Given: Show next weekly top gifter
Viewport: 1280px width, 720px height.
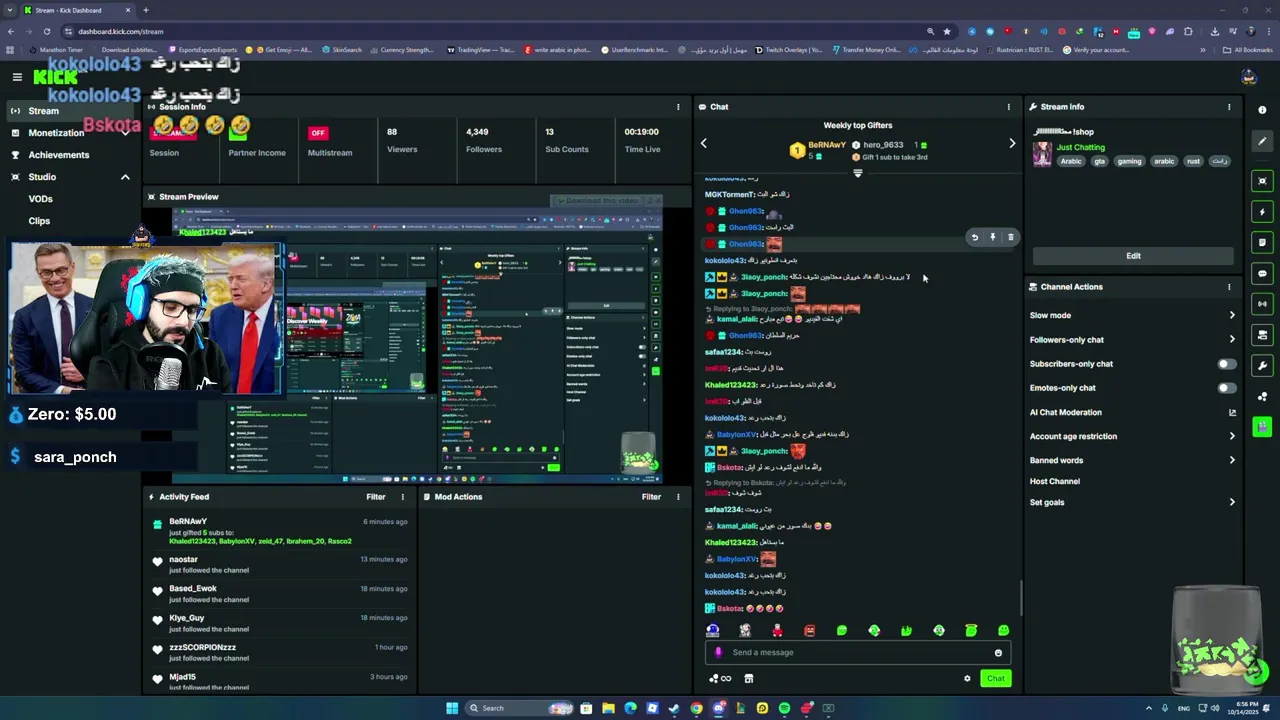Looking at the screenshot, I should tap(1012, 144).
